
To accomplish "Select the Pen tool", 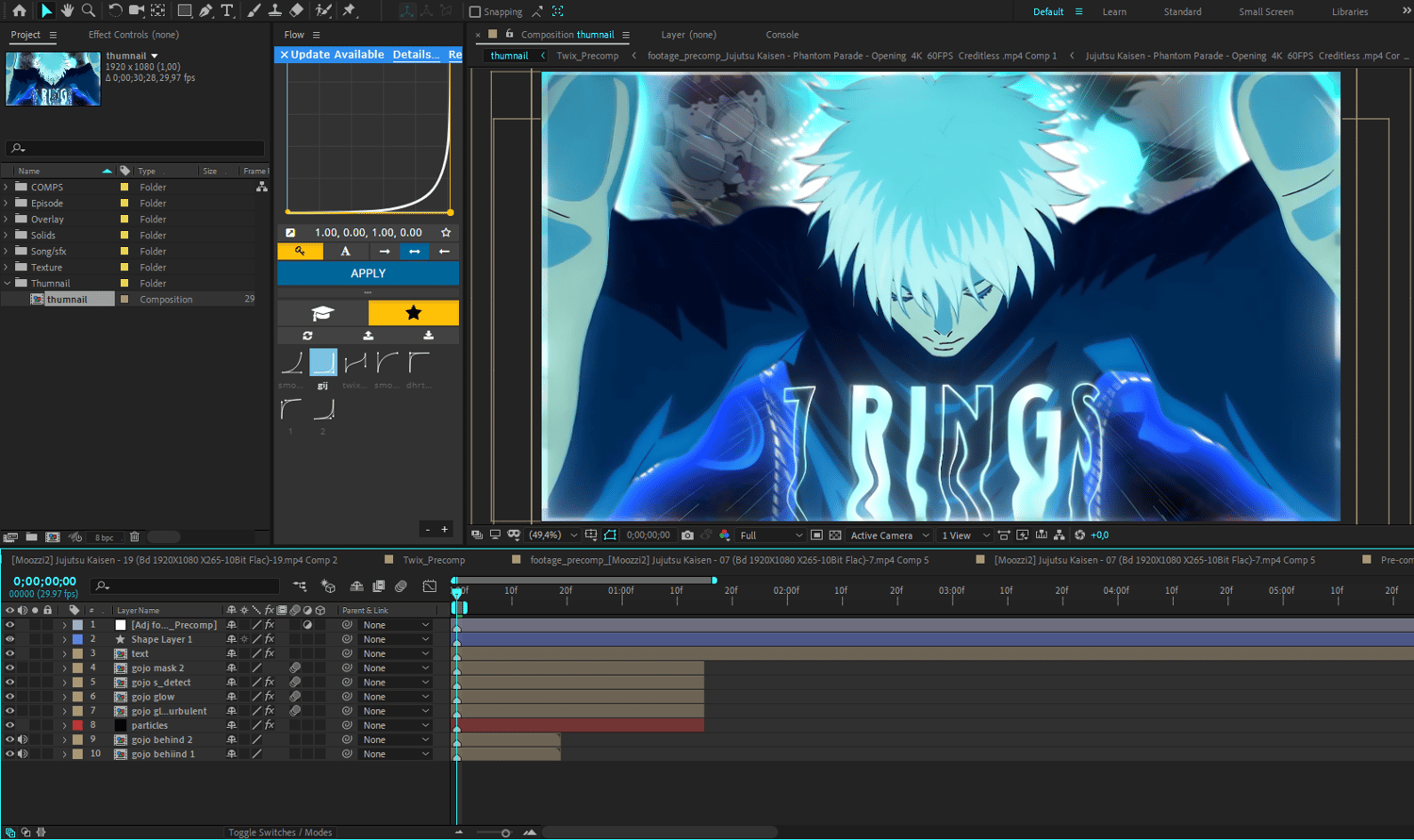I will click(206, 10).
